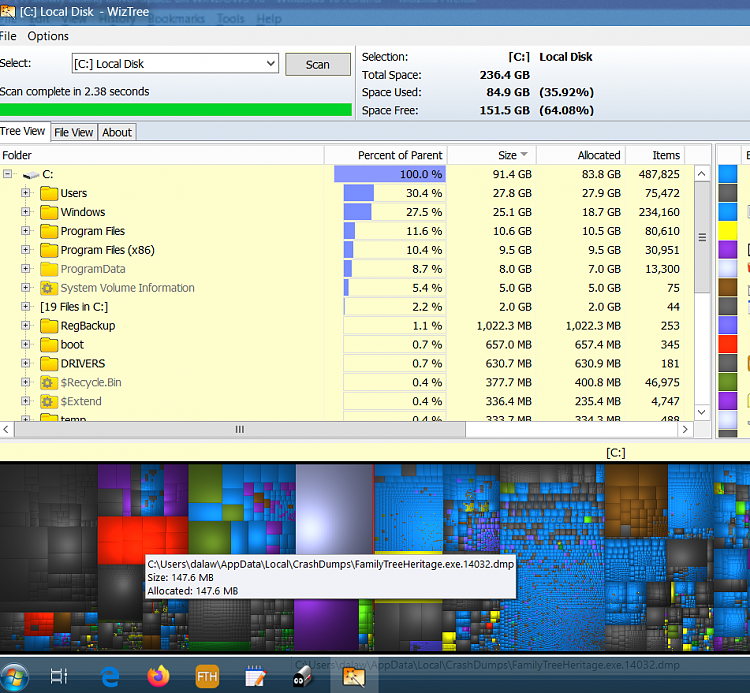The width and height of the screenshot is (750, 693).
Task: Select the Users folder icon
Action: pyautogui.click(x=49, y=193)
